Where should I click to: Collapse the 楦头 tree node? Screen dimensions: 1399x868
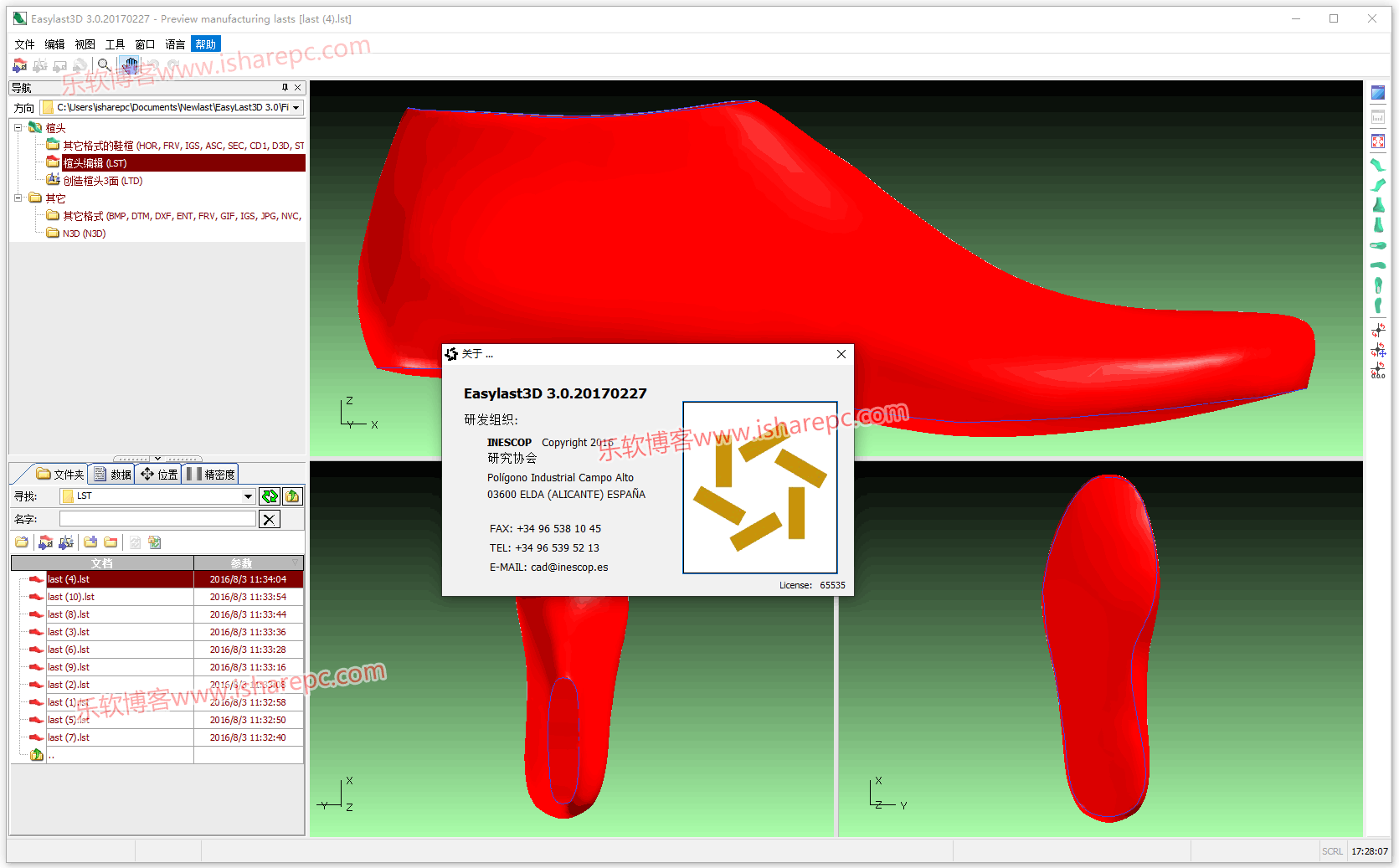click(18, 128)
